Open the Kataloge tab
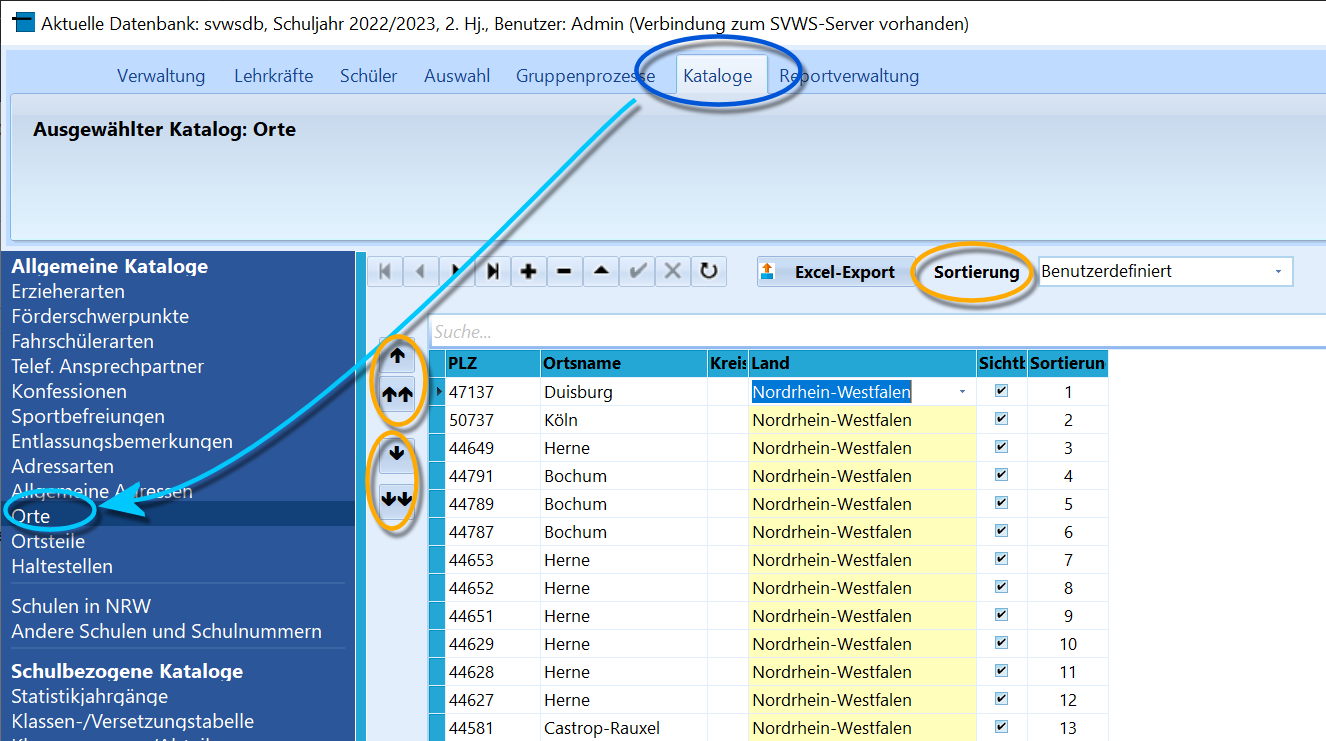 pos(718,76)
